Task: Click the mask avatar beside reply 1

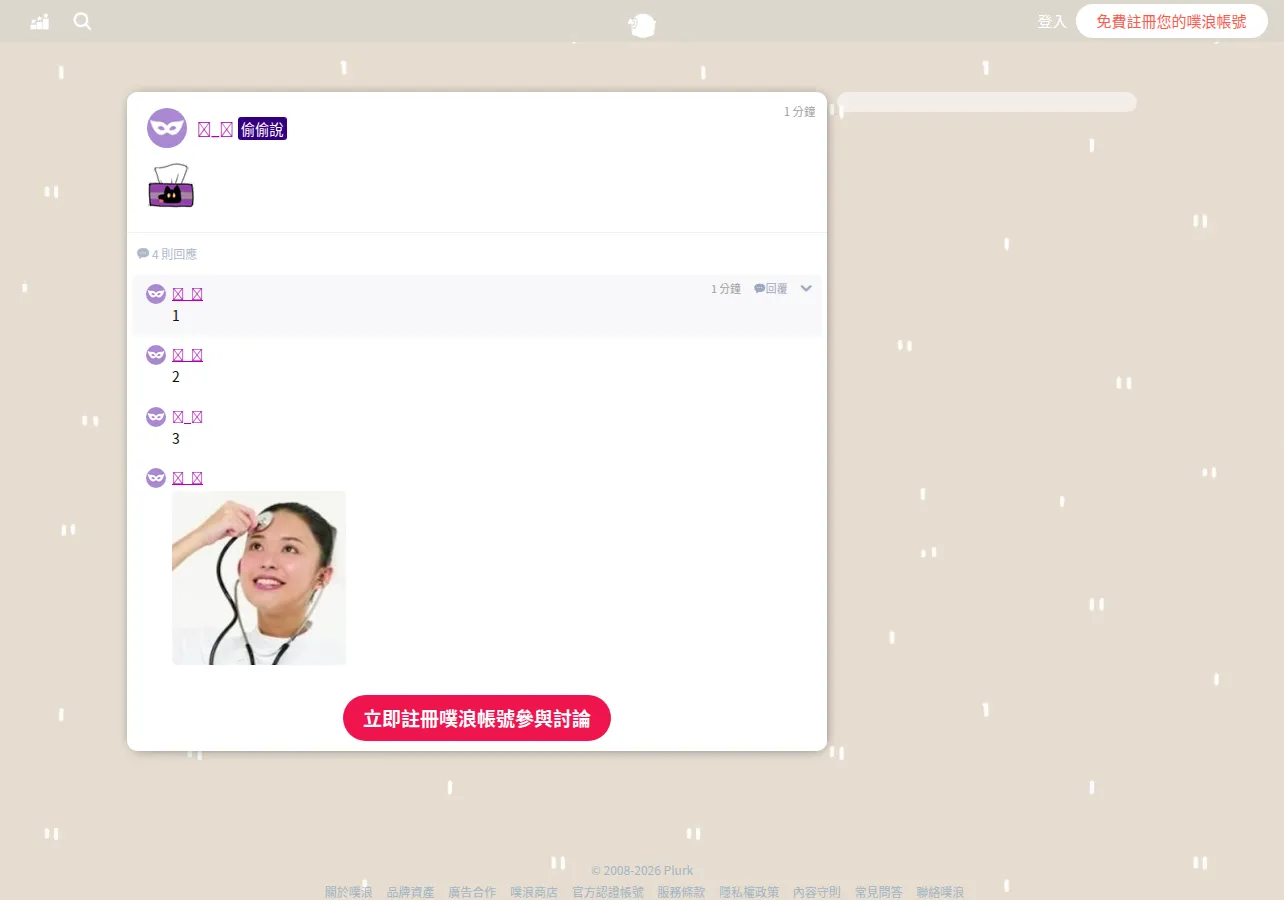Action: point(156,294)
